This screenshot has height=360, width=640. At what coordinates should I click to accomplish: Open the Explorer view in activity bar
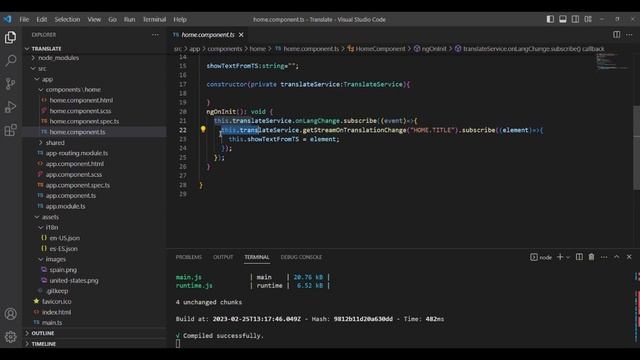(x=11, y=38)
